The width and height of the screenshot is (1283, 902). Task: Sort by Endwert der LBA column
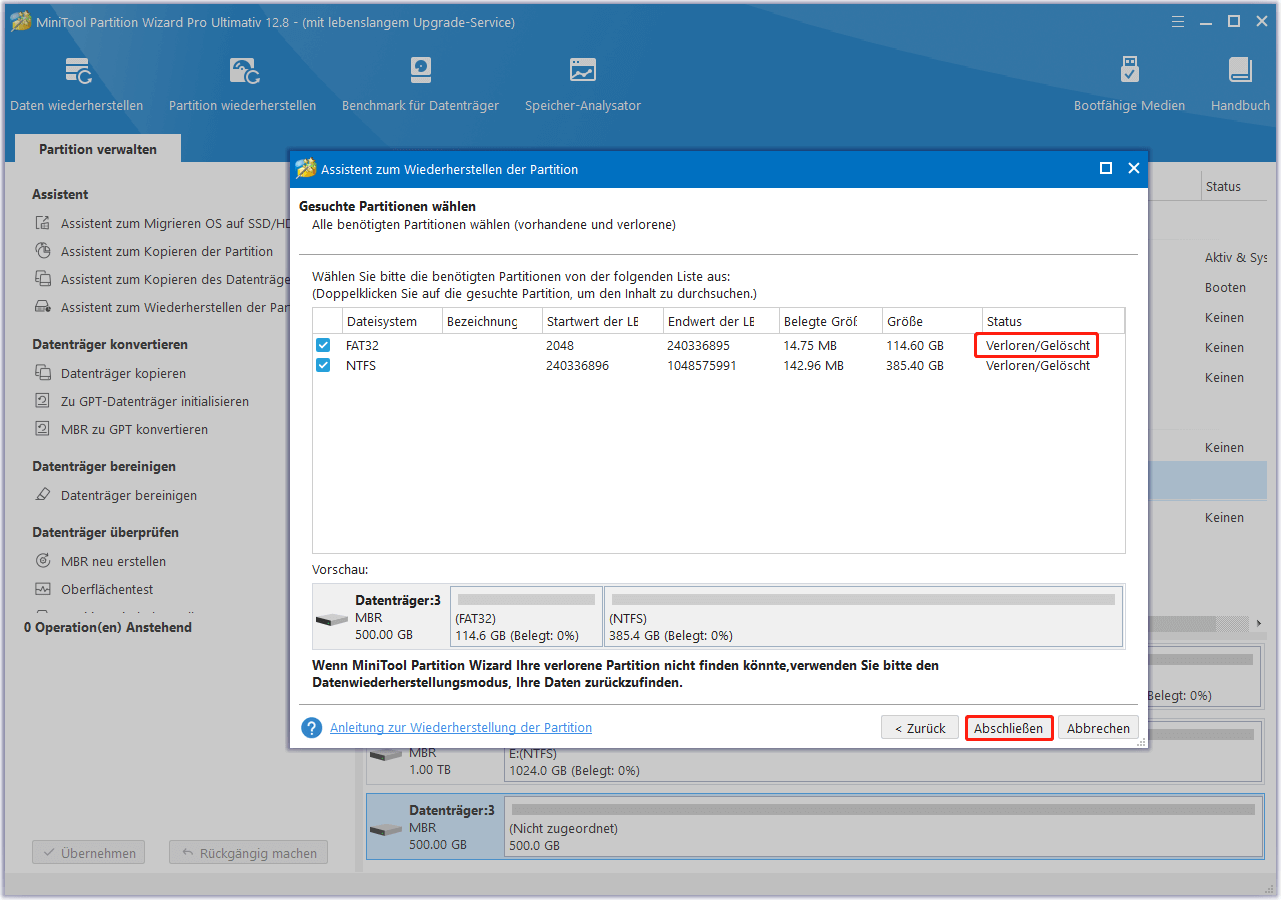[x=720, y=321]
